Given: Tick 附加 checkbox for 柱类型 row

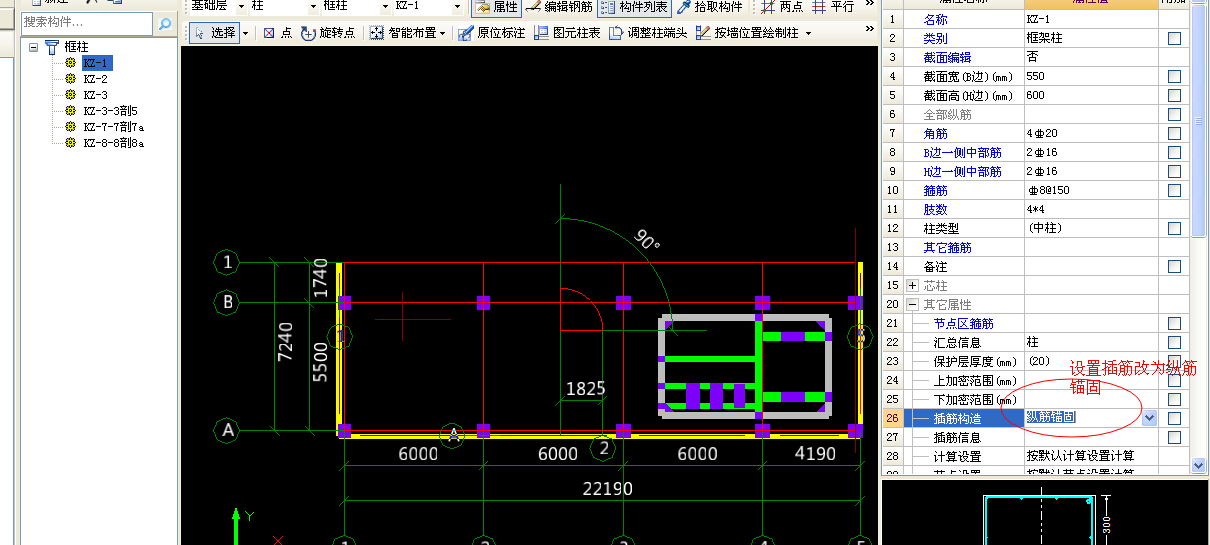Looking at the screenshot, I should click(1174, 228).
